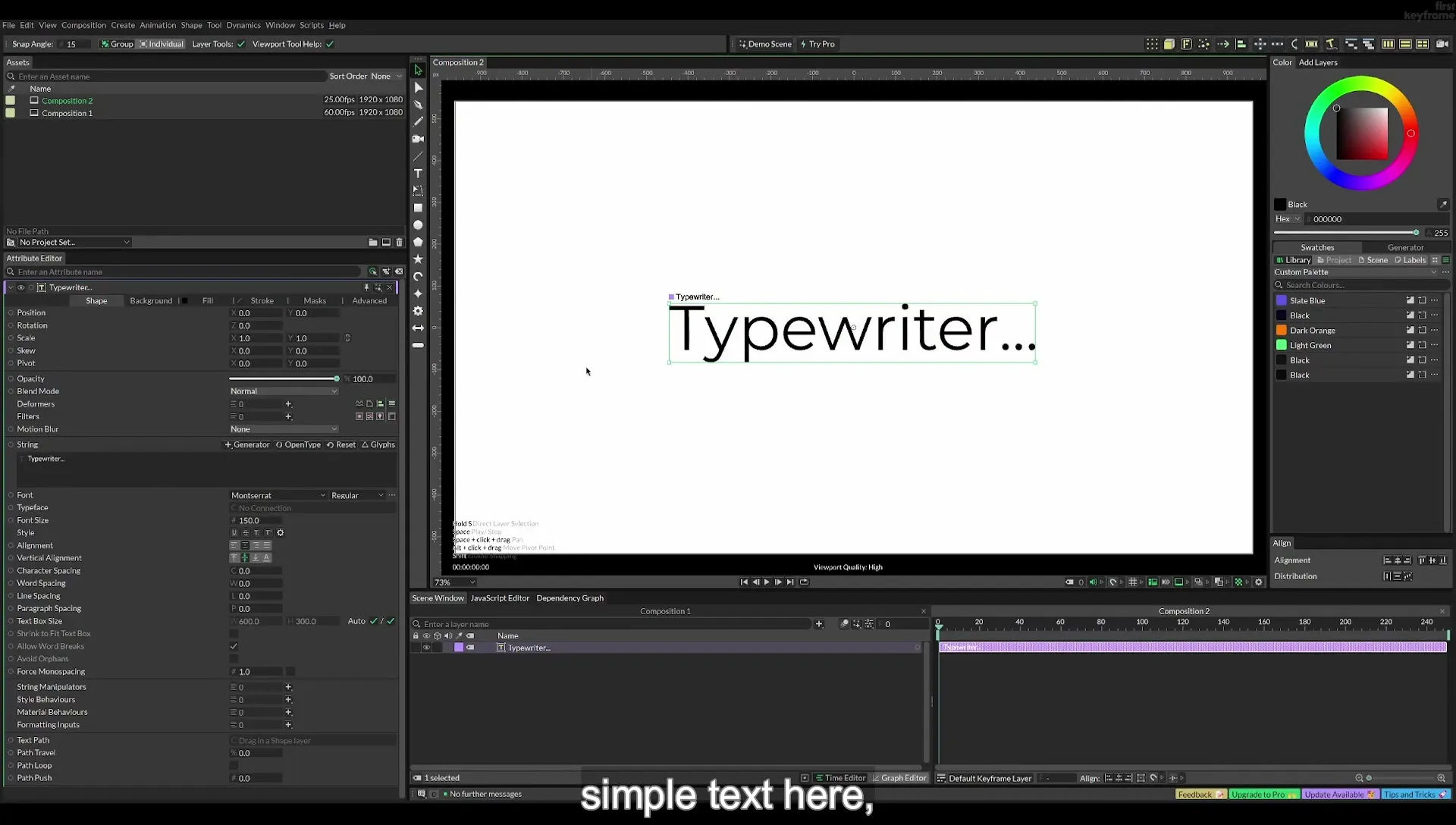Switch to the JavaScript Editor tab
Image resolution: width=1456 pixels, height=825 pixels.
tap(500, 598)
